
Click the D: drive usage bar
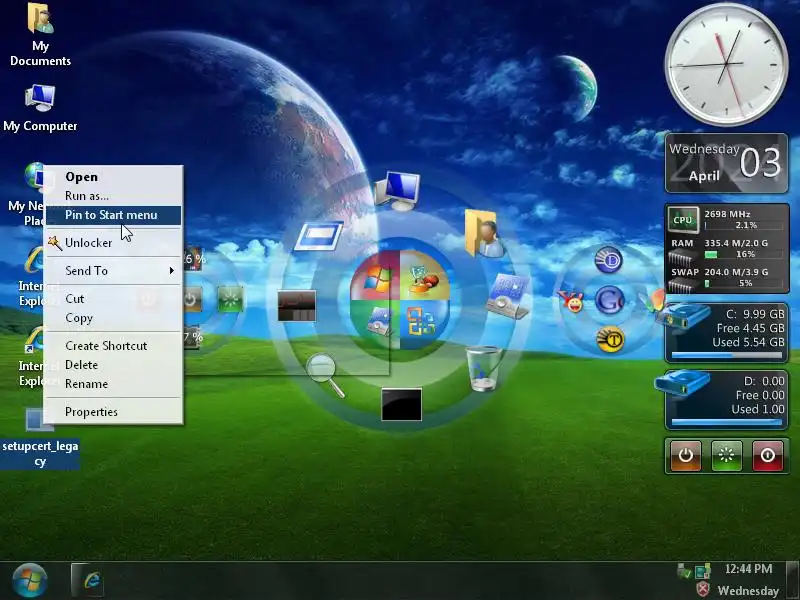pyautogui.click(x=727, y=422)
